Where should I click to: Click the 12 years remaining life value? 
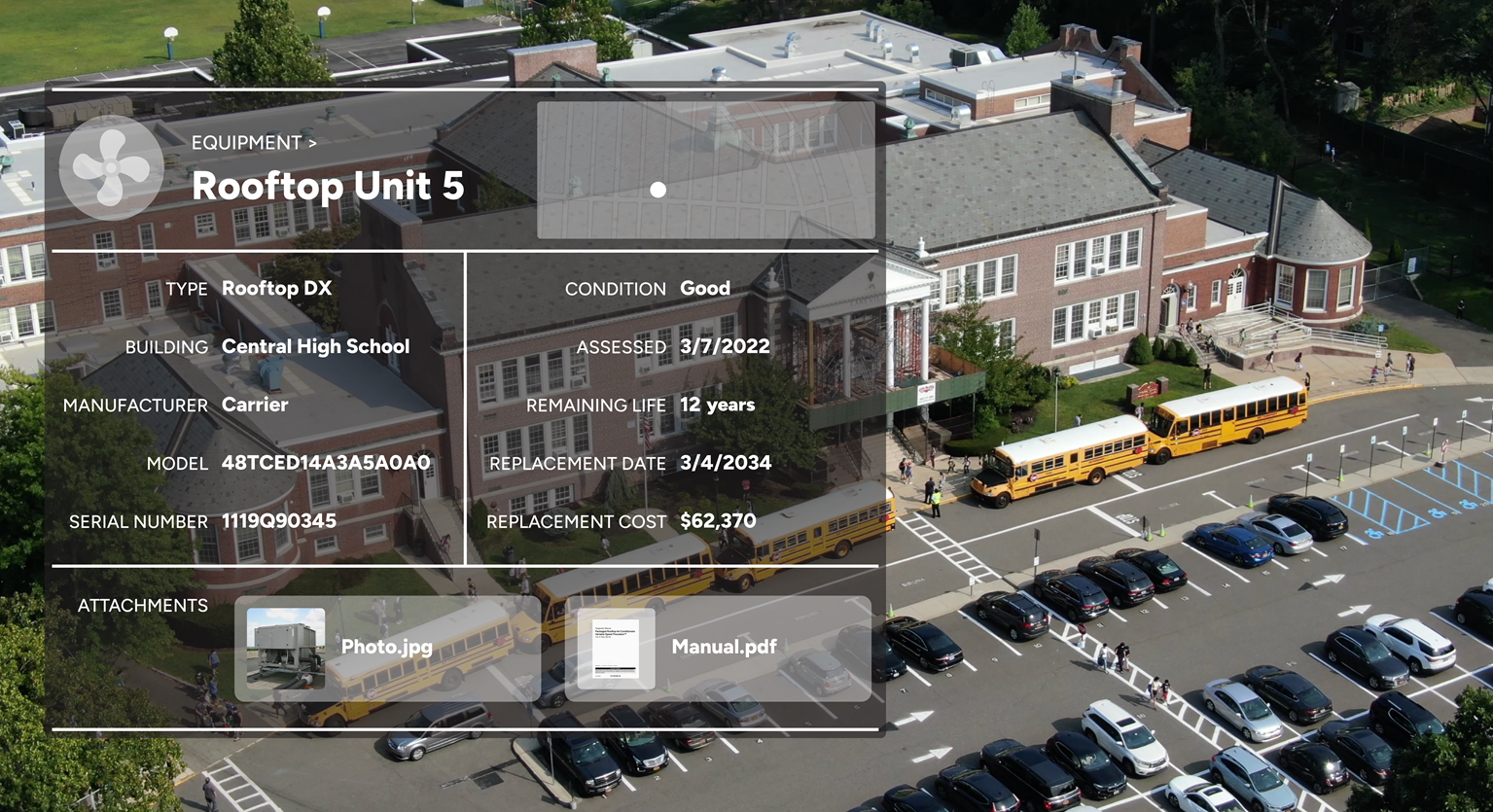tap(717, 406)
